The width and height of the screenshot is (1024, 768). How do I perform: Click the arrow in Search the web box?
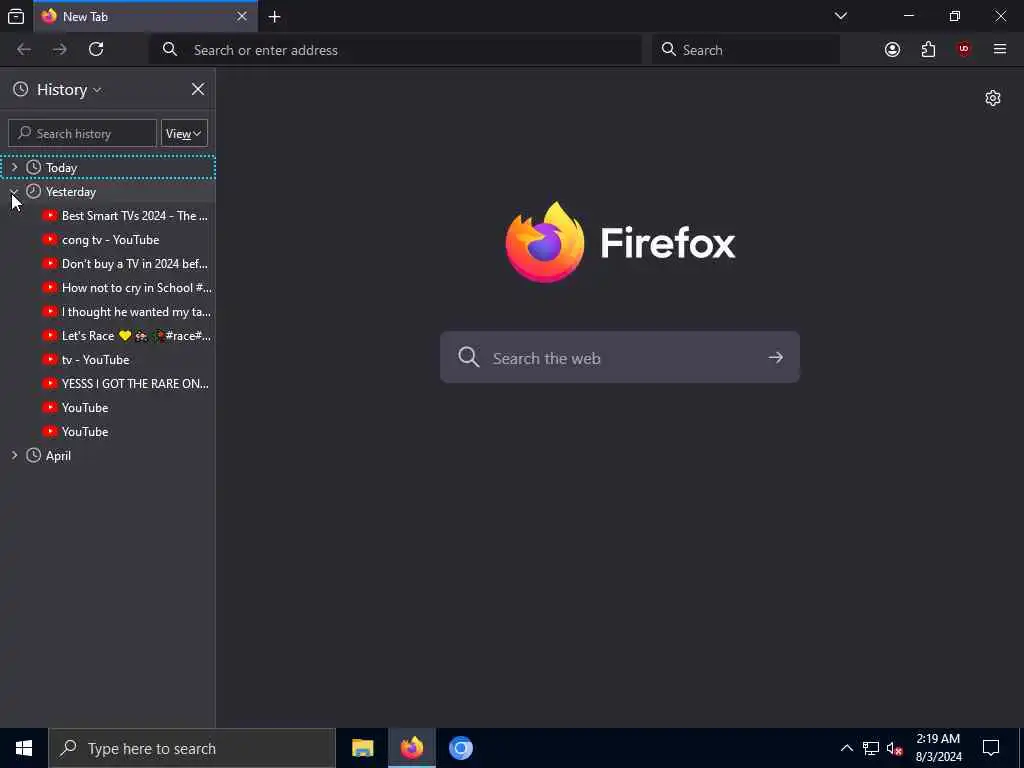tap(775, 357)
